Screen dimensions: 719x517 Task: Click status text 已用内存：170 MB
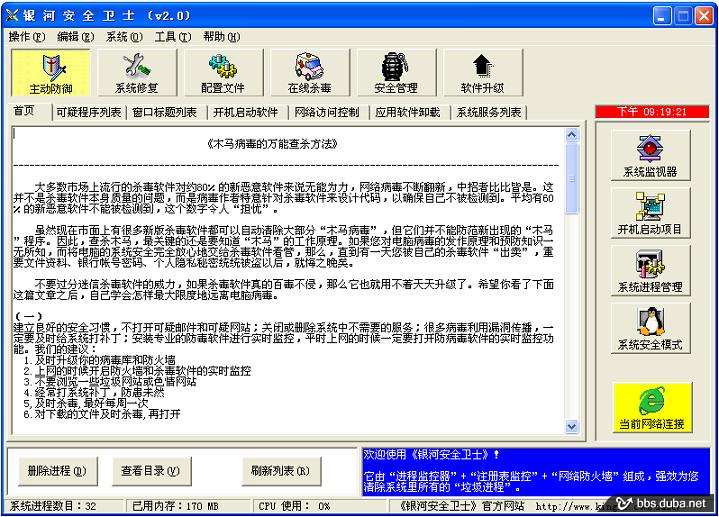pyautogui.click(x=176, y=506)
